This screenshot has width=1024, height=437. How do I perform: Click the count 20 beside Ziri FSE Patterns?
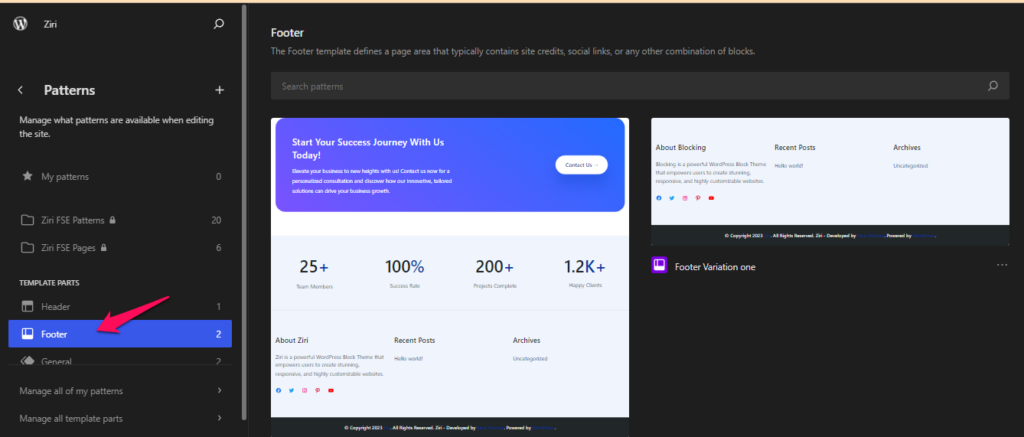coord(216,220)
